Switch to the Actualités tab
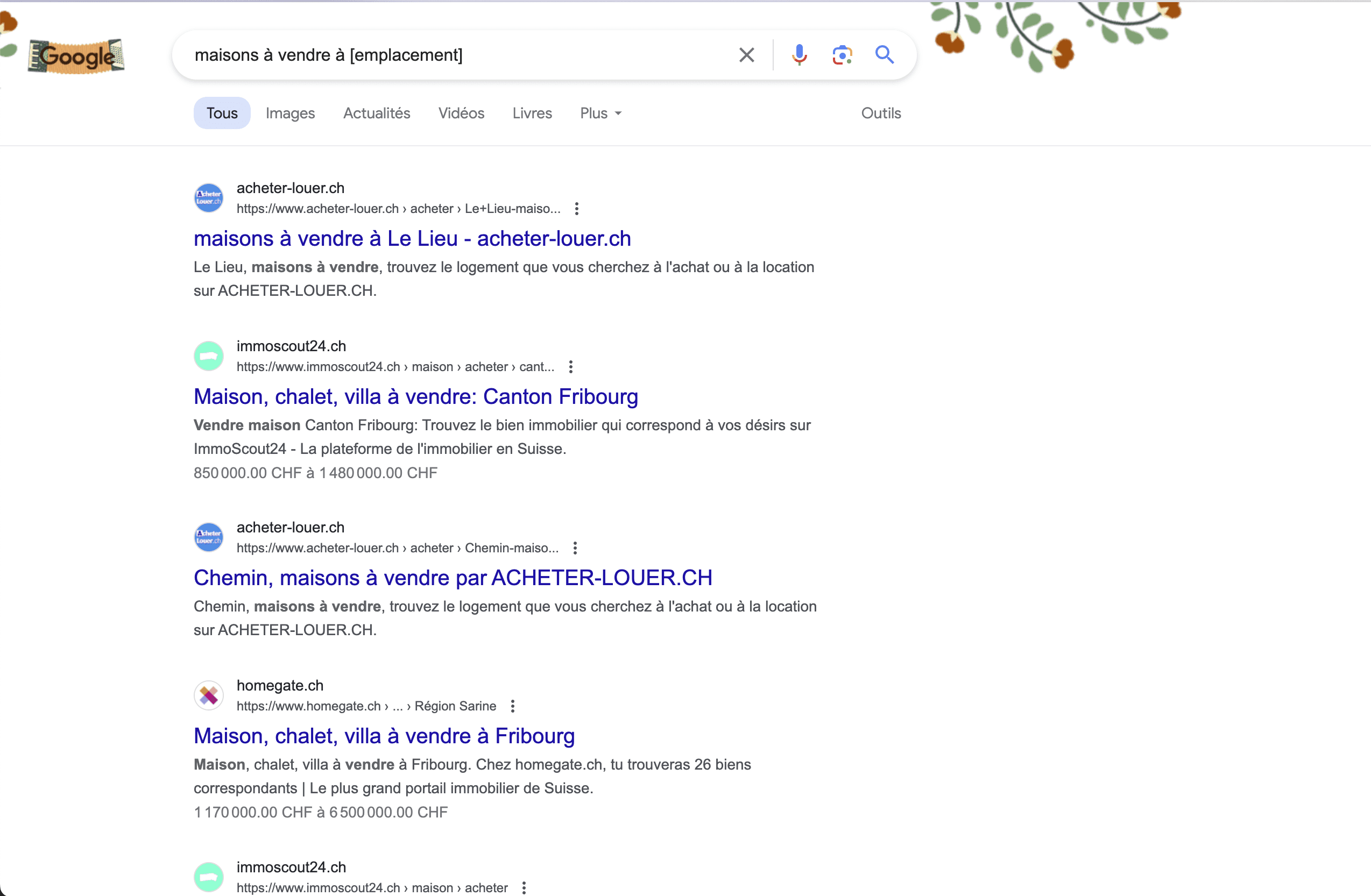Image resolution: width=1371 pixels, height=896 pixels. coord(377,113)
